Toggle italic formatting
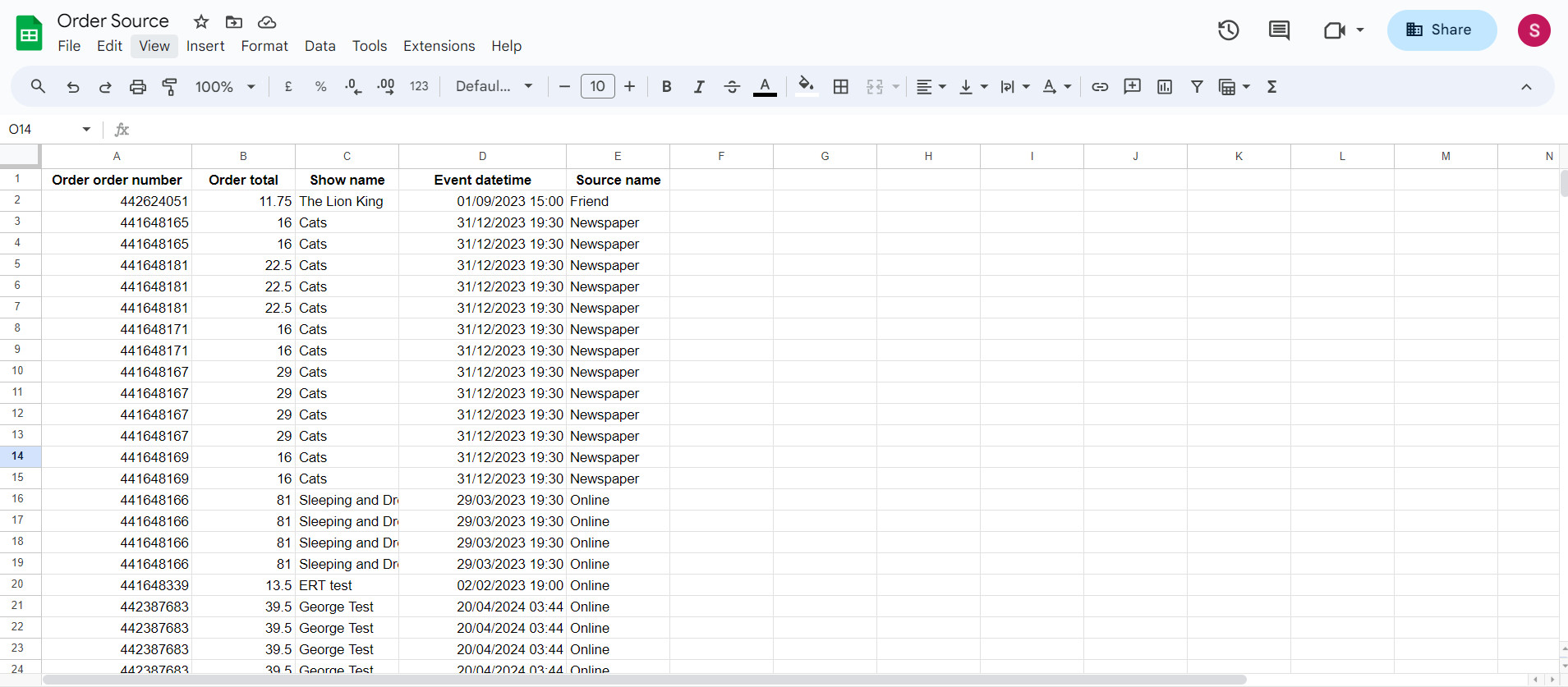This screenshot has height=687, width=1568. pos(699,86)
